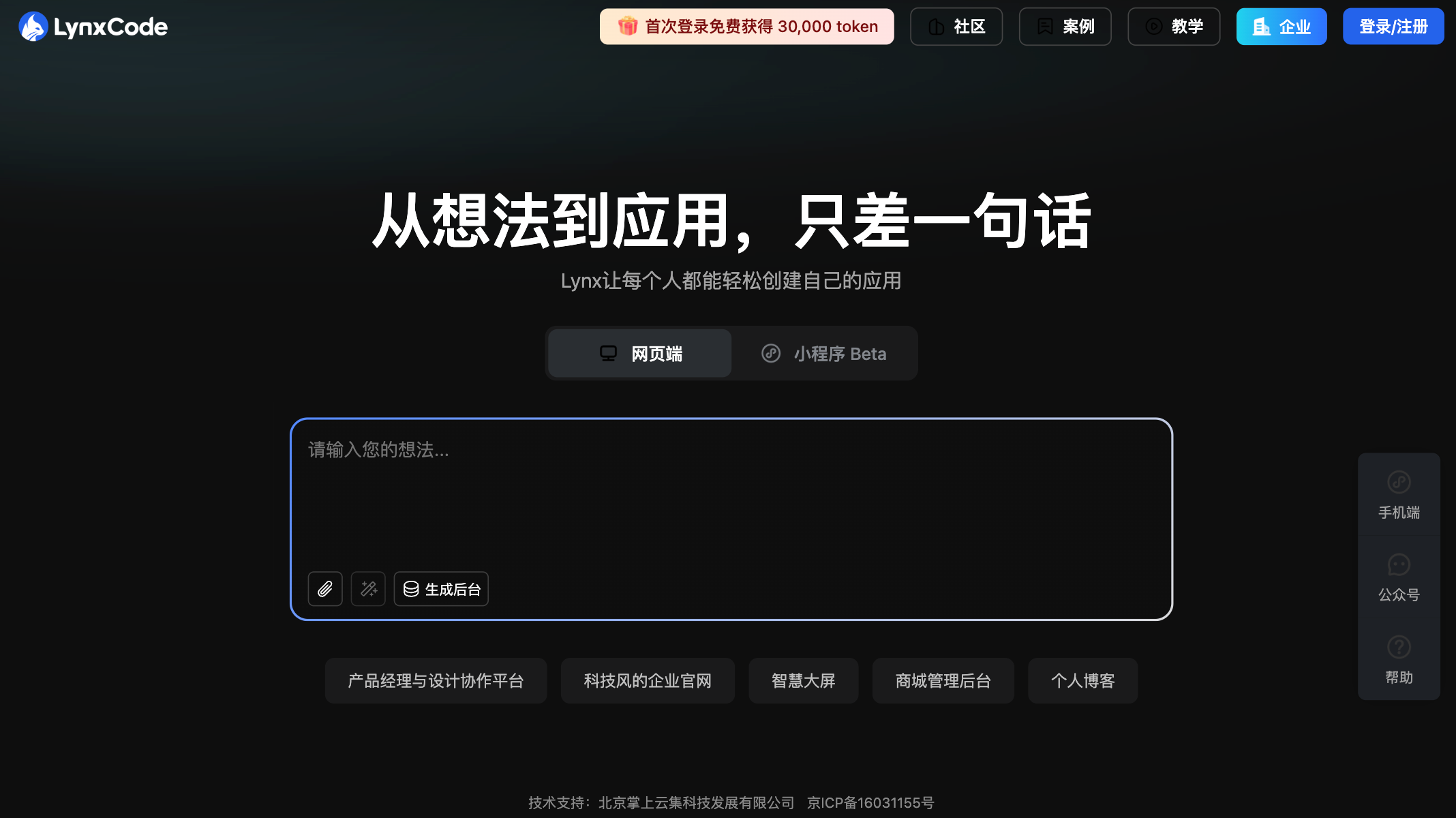The width and height of the screenshot is (1456, 818).
Task: Click the magic wand enhance icon
Action: tap(368, 589)
